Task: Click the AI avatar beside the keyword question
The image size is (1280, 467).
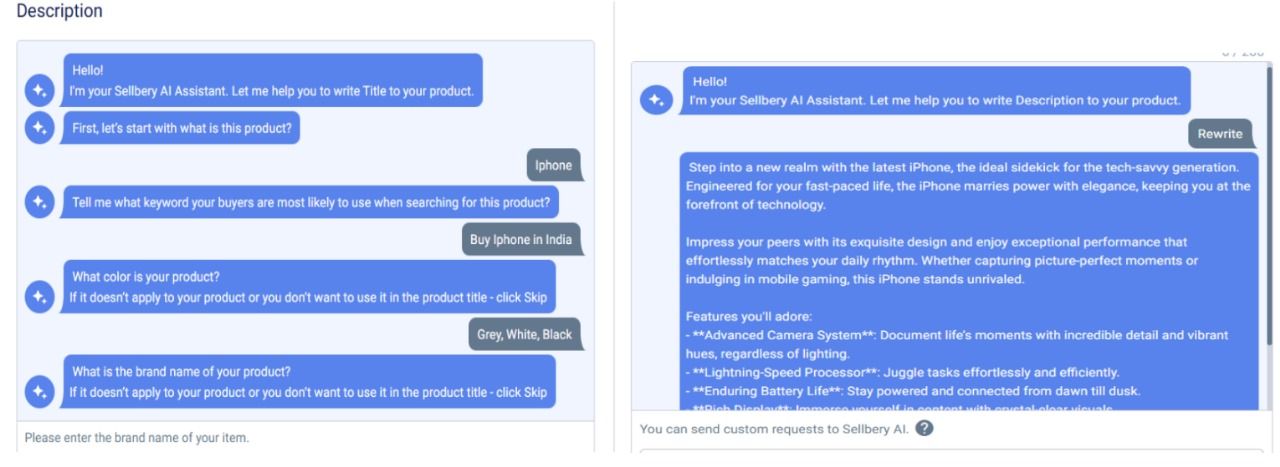Action: coord(39,202)
